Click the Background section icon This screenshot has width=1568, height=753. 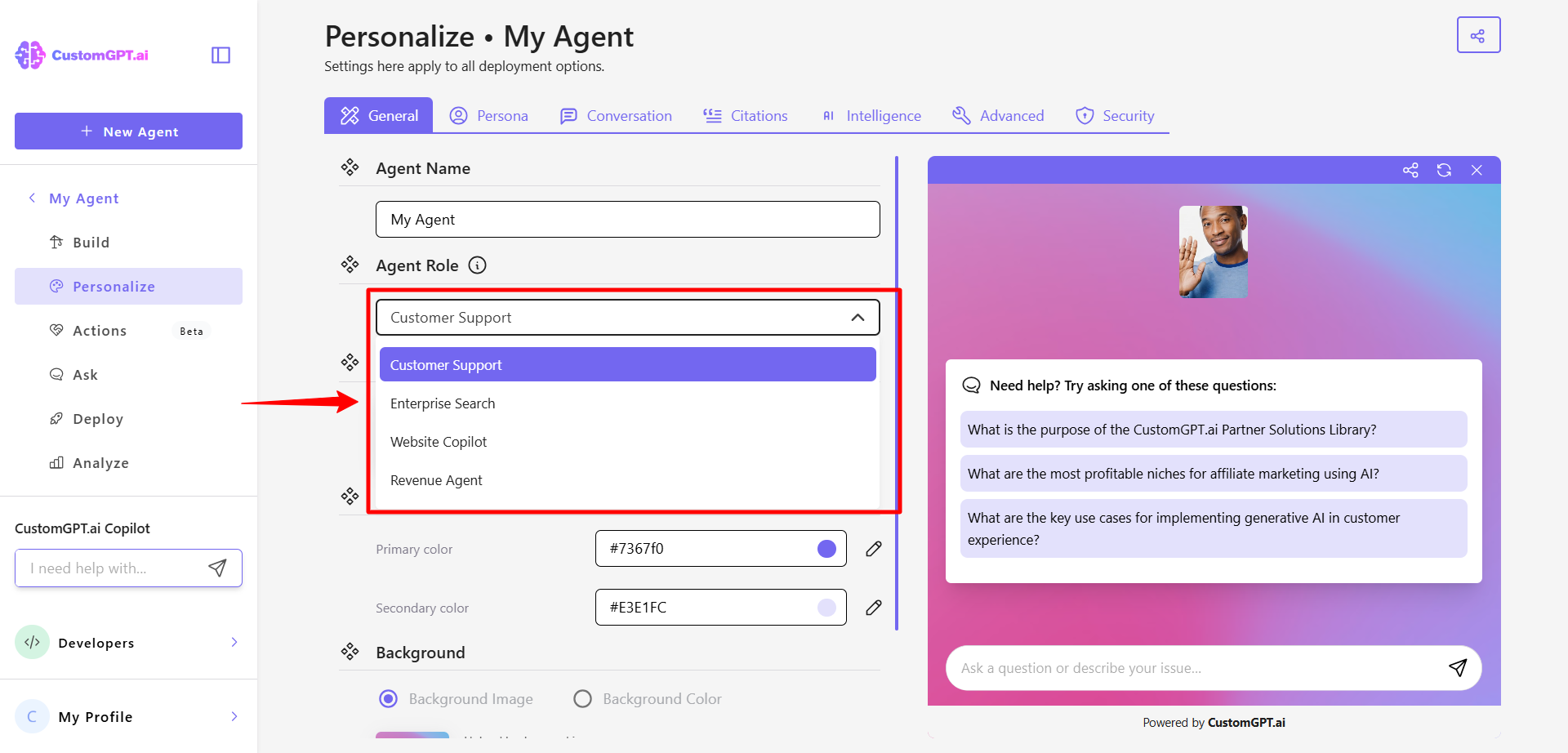click(x=350, y=652)
